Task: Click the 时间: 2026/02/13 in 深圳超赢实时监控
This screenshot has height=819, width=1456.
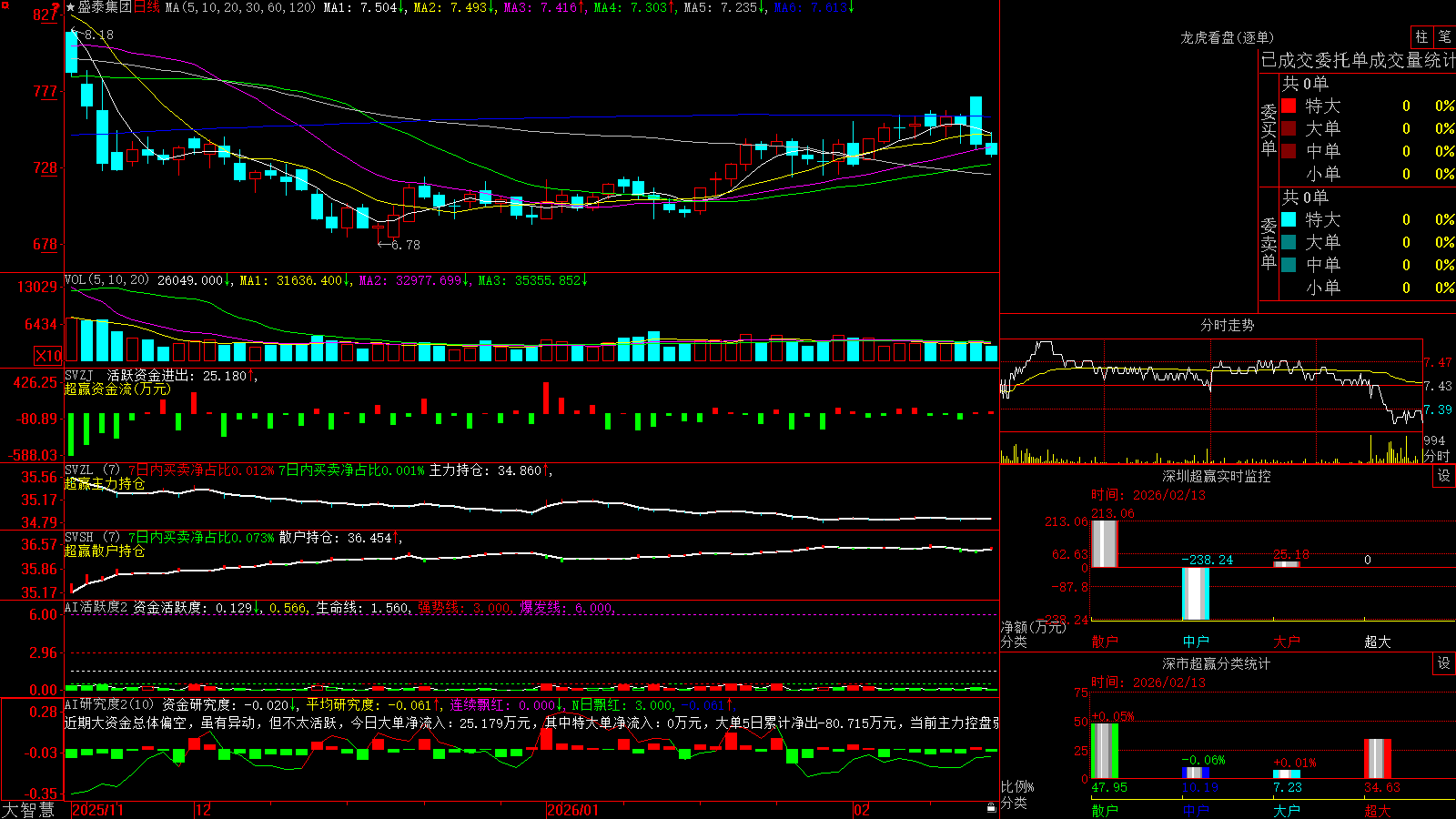Action: (1148, 495)
